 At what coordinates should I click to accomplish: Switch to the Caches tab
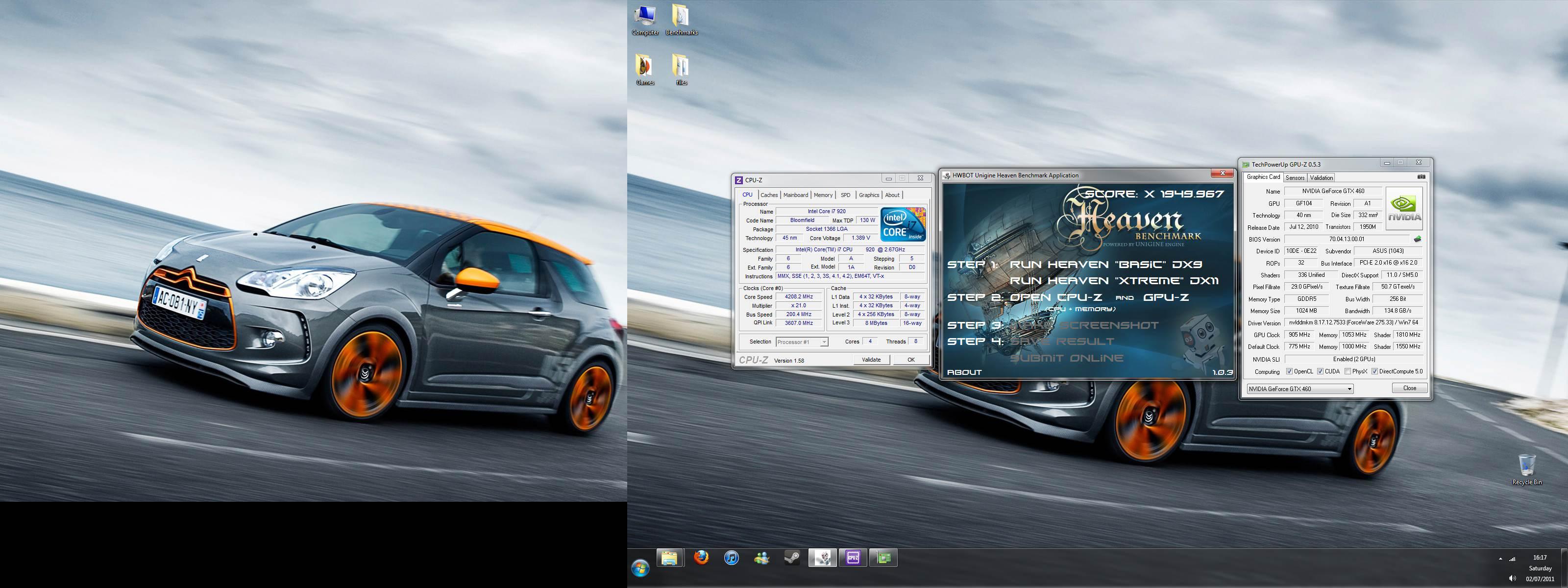point(769,195)
